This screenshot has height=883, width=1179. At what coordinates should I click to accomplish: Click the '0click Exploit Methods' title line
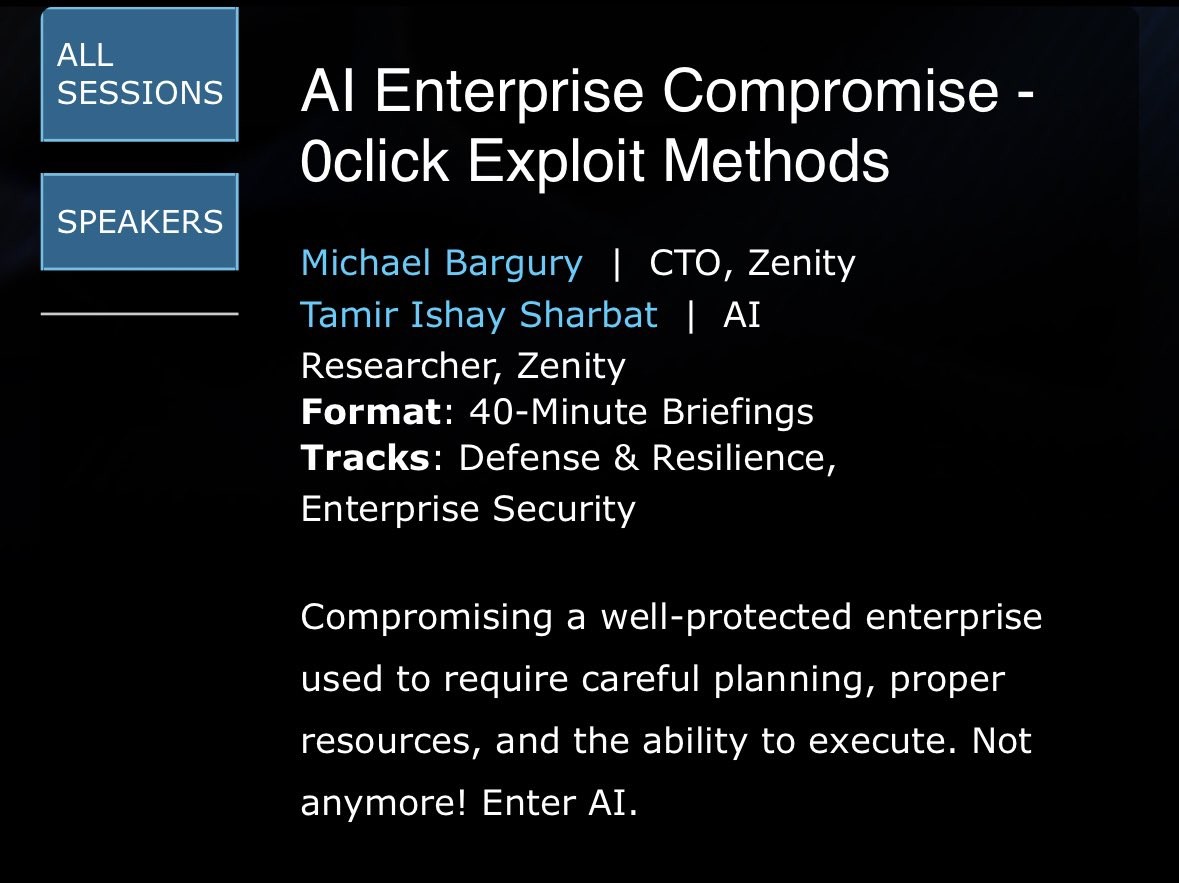595,161
